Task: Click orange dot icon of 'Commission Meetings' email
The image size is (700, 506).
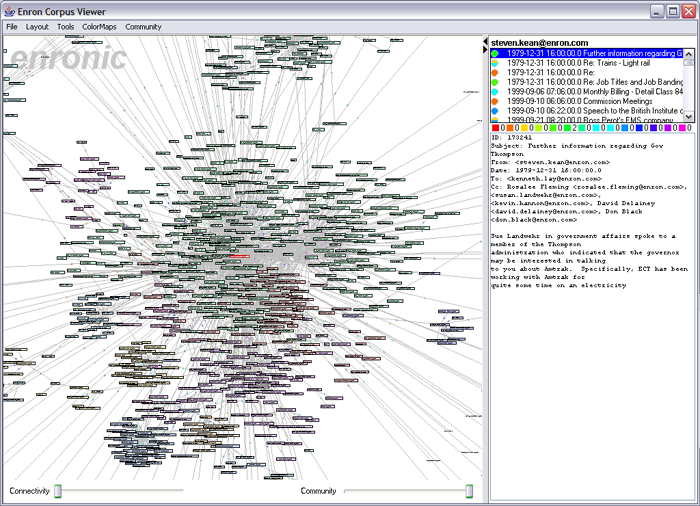Action: click(495, 102)
